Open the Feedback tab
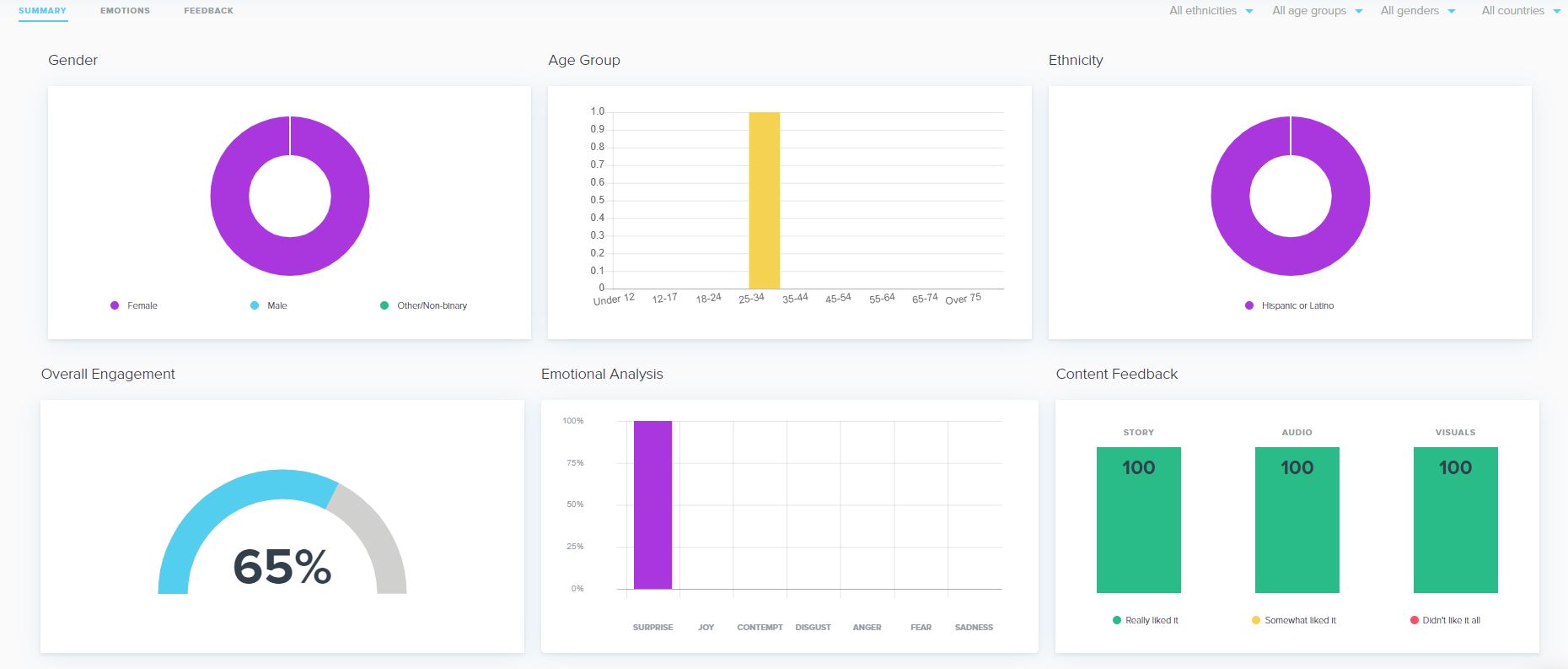This screenshot has height=669, width=1568. [x=208, y=11]
